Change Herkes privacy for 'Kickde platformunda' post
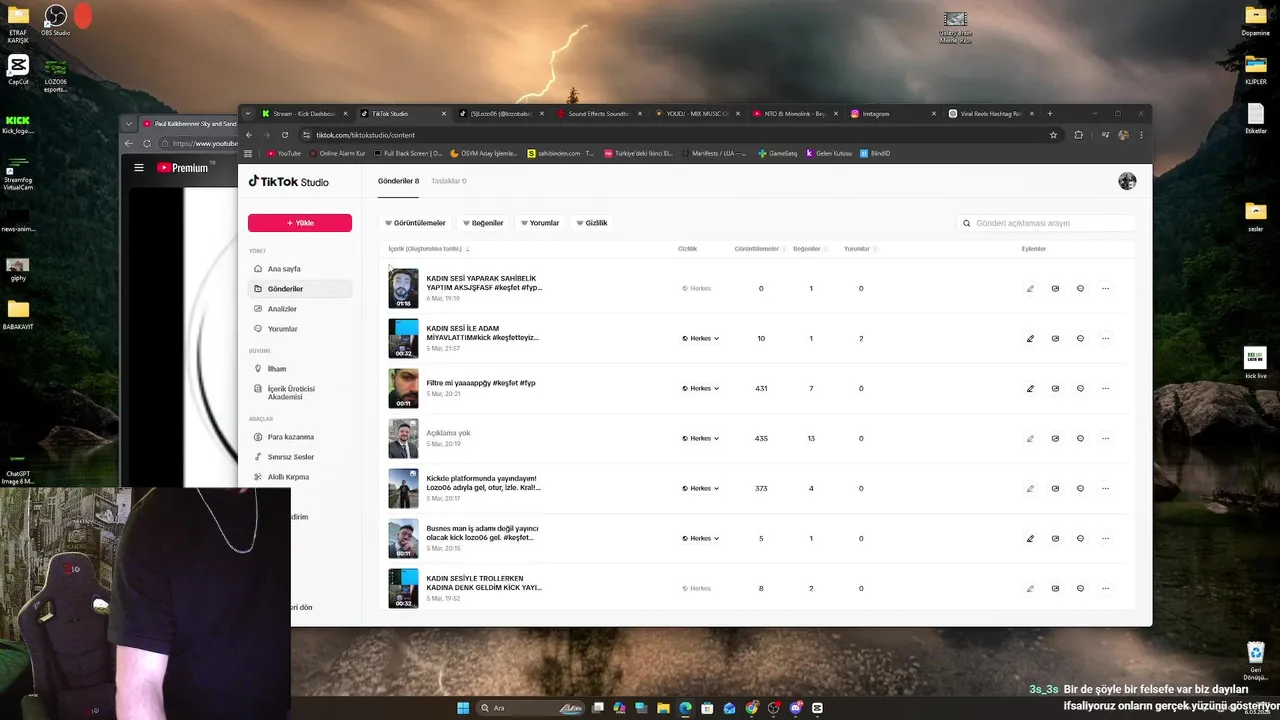Viewport: 1280px width, 720px height. click(x=701, y=488)
